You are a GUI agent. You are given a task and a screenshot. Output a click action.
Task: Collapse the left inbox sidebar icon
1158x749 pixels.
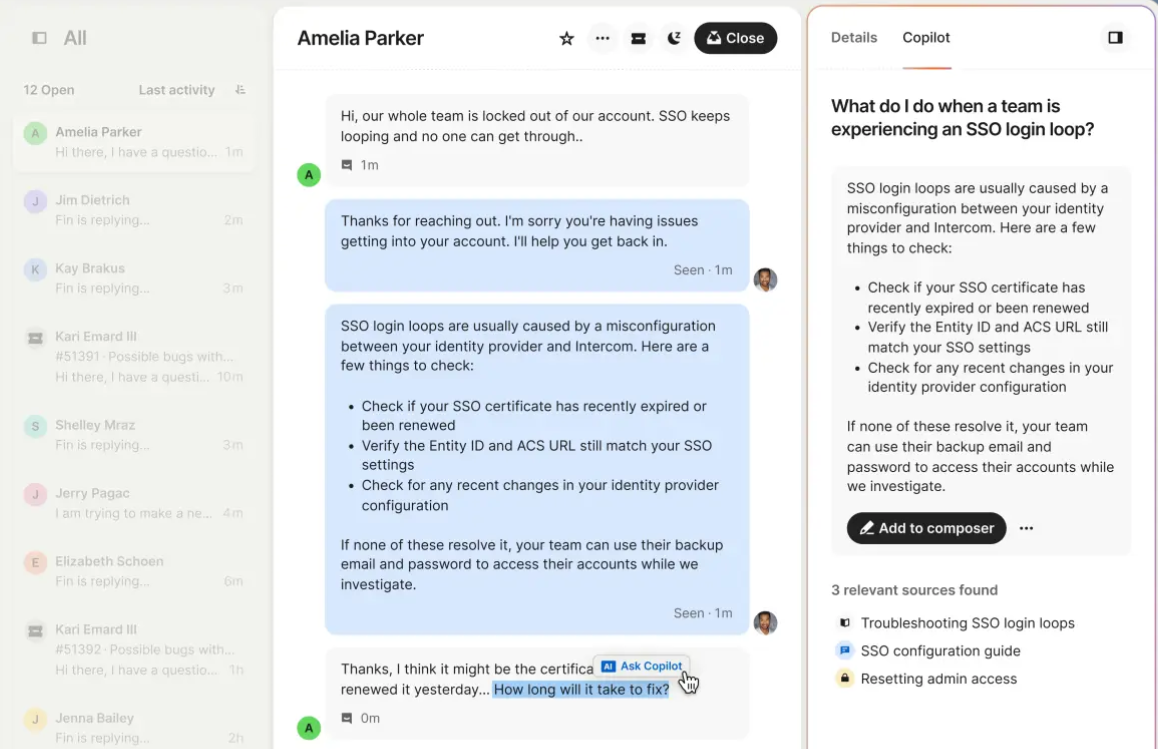39,38
